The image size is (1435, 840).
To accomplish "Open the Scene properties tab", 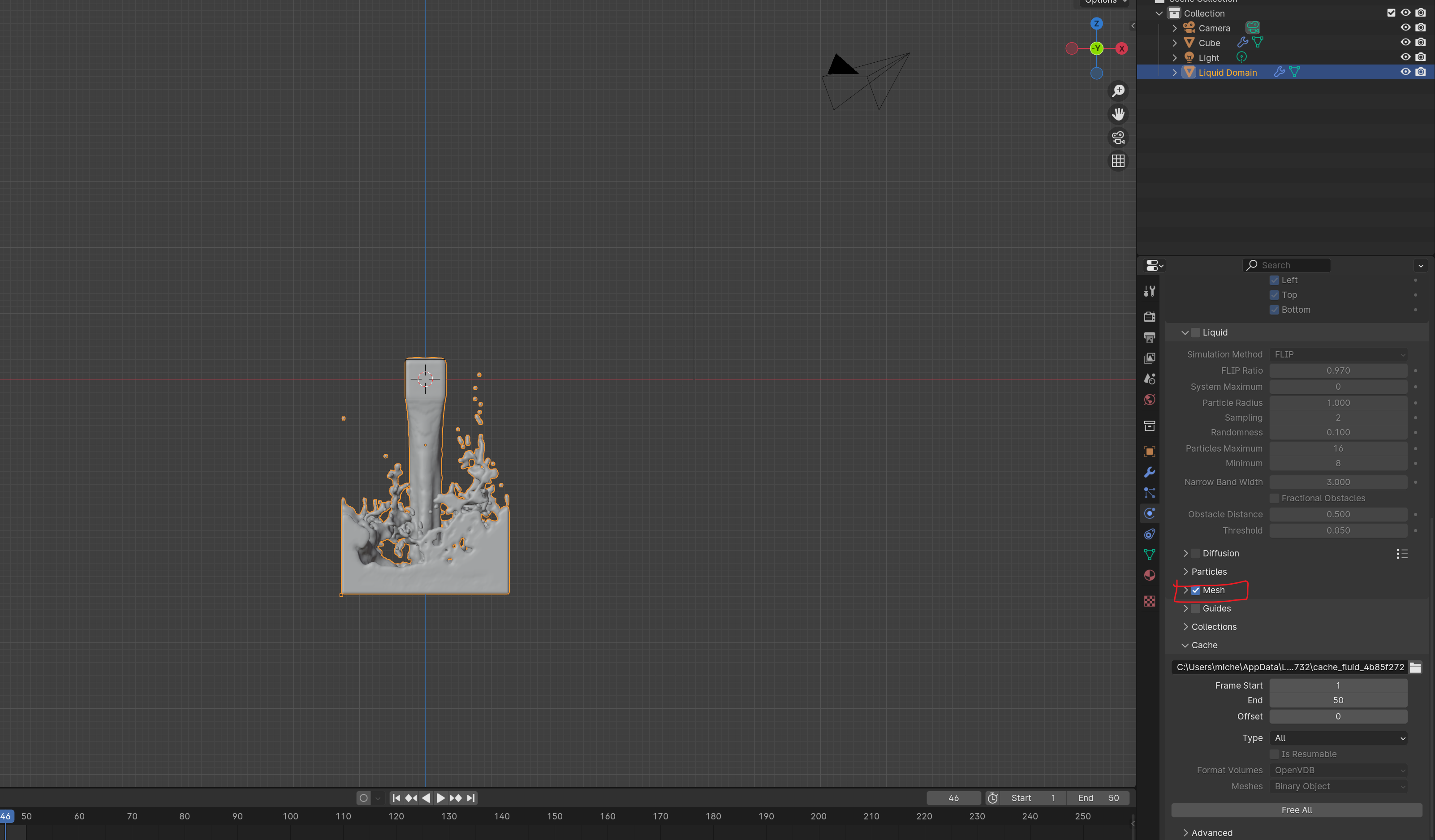I will [1149, 379].
